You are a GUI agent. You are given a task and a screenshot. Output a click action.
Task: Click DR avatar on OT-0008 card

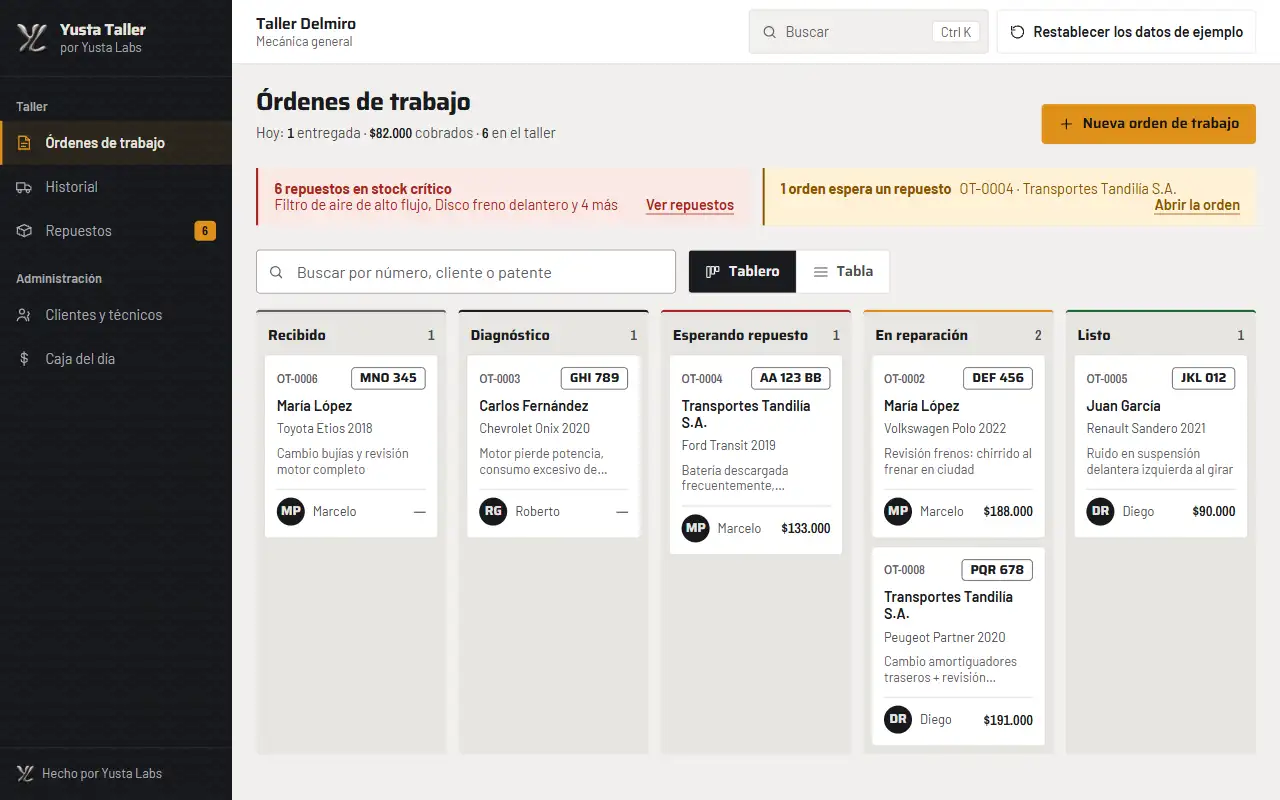(x=898, y=719)
